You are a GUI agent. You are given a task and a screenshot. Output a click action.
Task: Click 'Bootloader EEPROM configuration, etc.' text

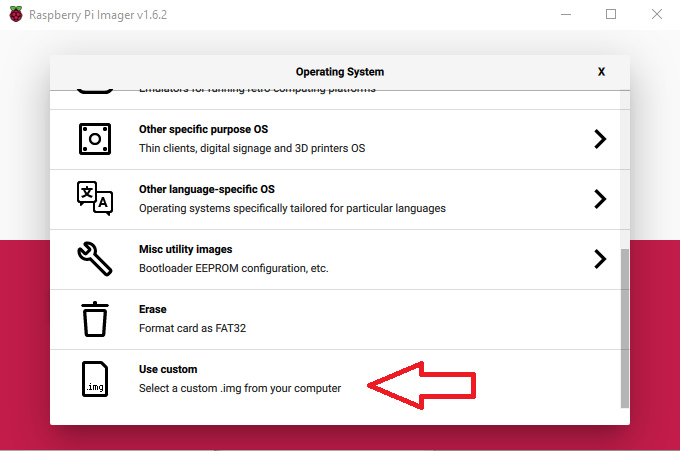pos(234,268)
